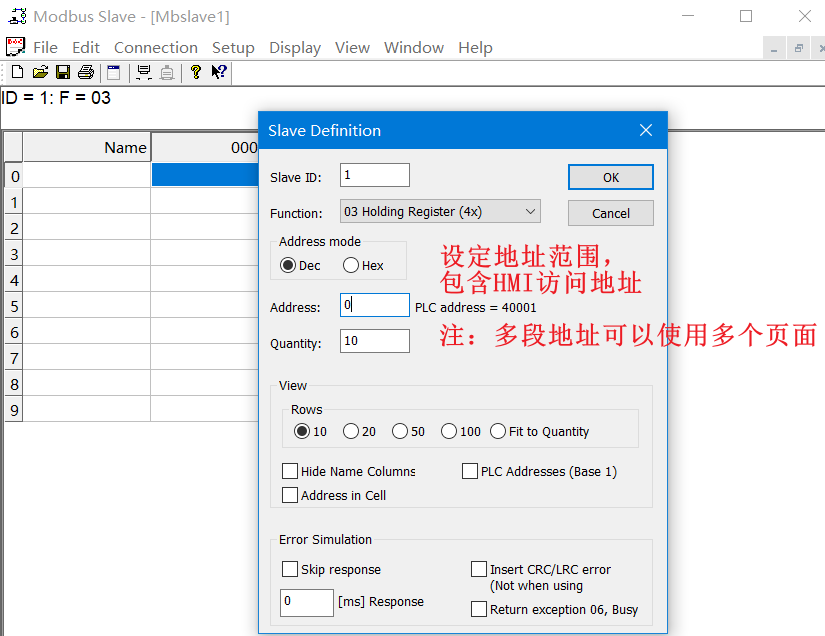Enable Insert CRC/LRC error checkbox
The width and height of the screenshot is (825, 636).
coord(479,569)
